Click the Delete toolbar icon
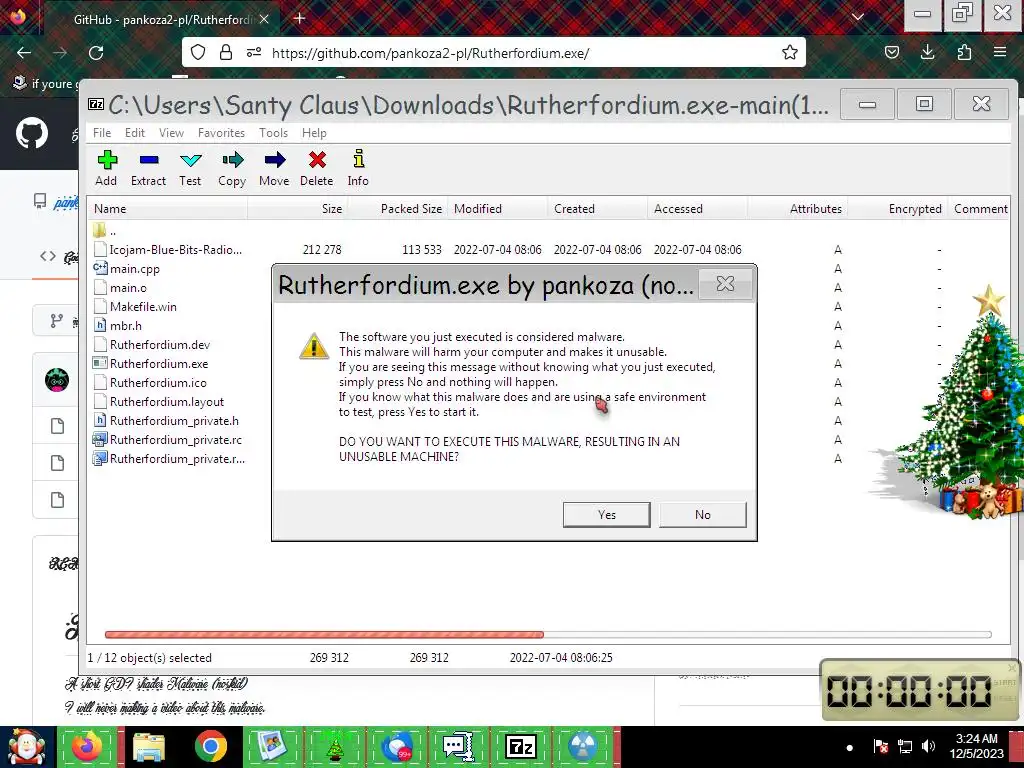Image resolution: width=1024 pixels, height=768 pixels. tap(317, 168)
